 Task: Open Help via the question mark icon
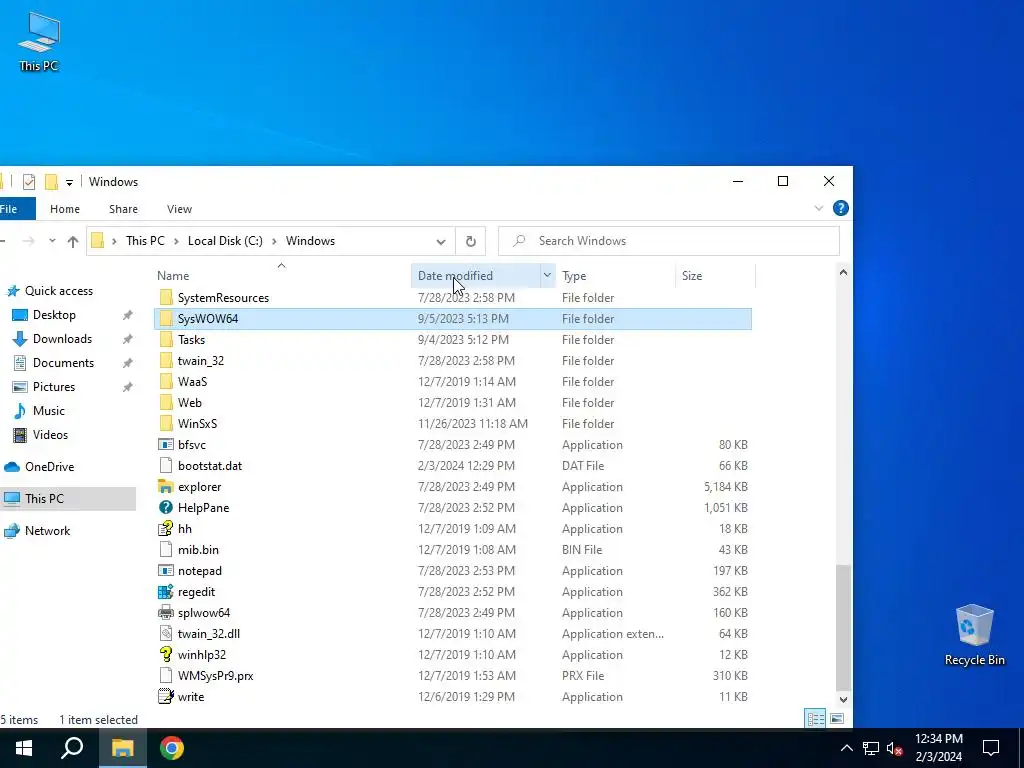click(840, 208)
